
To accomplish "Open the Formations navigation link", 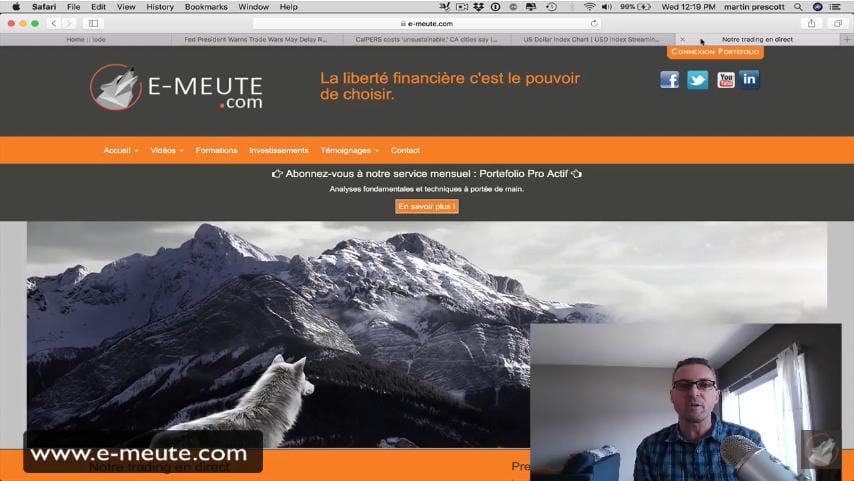I will coord(216,150).
